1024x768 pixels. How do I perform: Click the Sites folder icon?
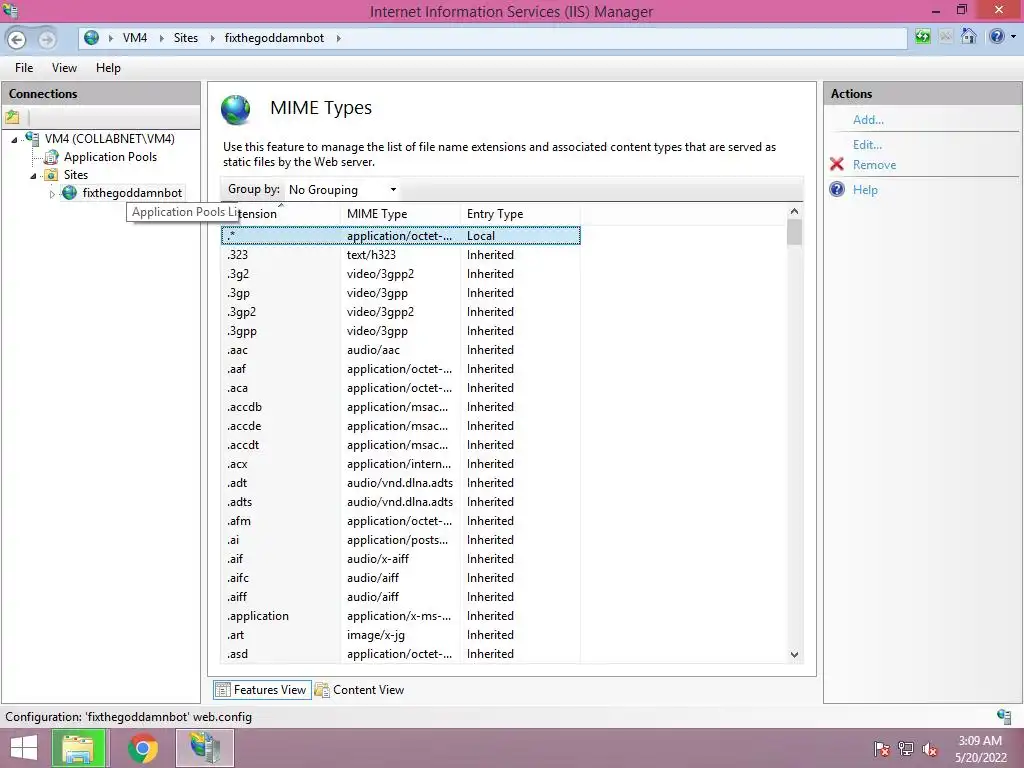(51, 174)
